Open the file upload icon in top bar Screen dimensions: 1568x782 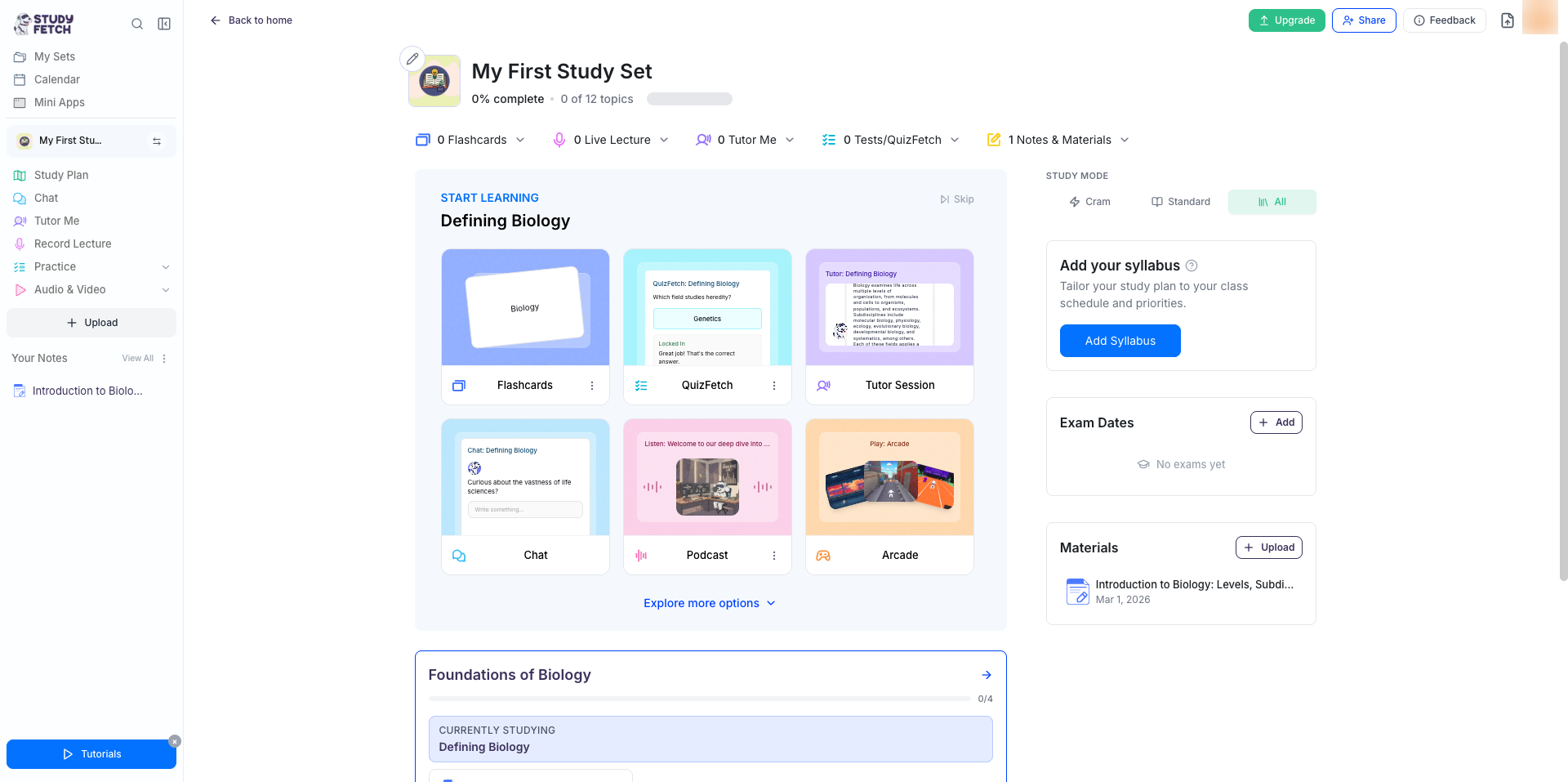1508,20
